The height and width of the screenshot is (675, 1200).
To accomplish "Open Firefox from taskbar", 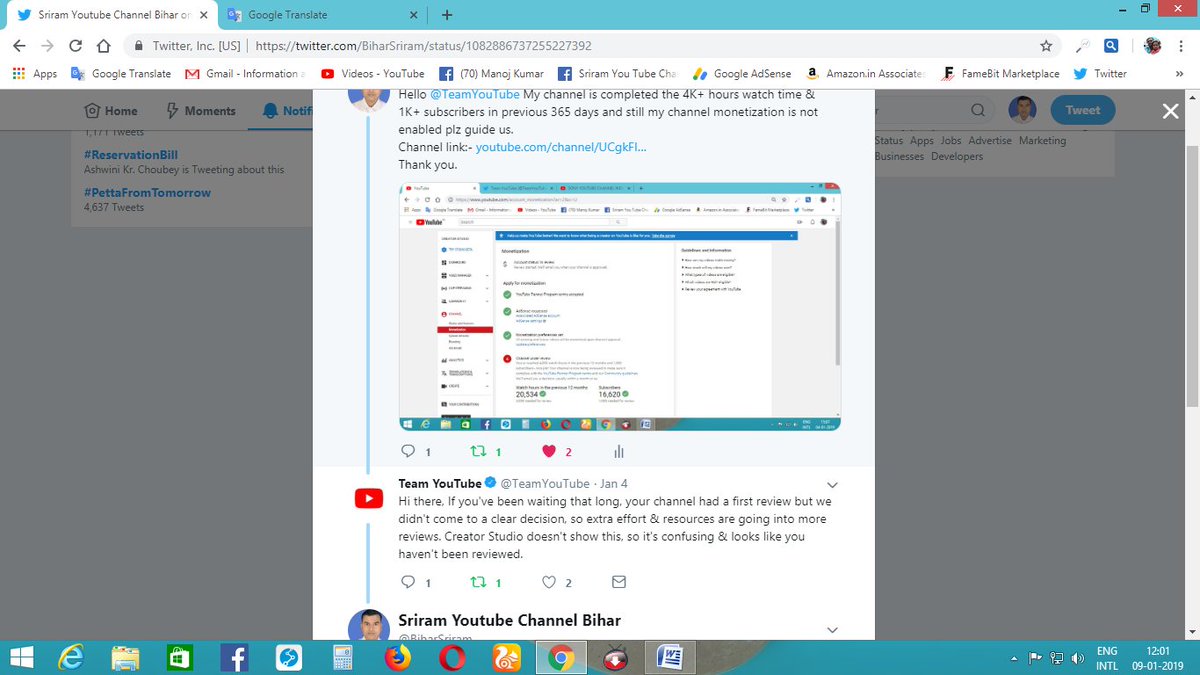I will (398, 657).
